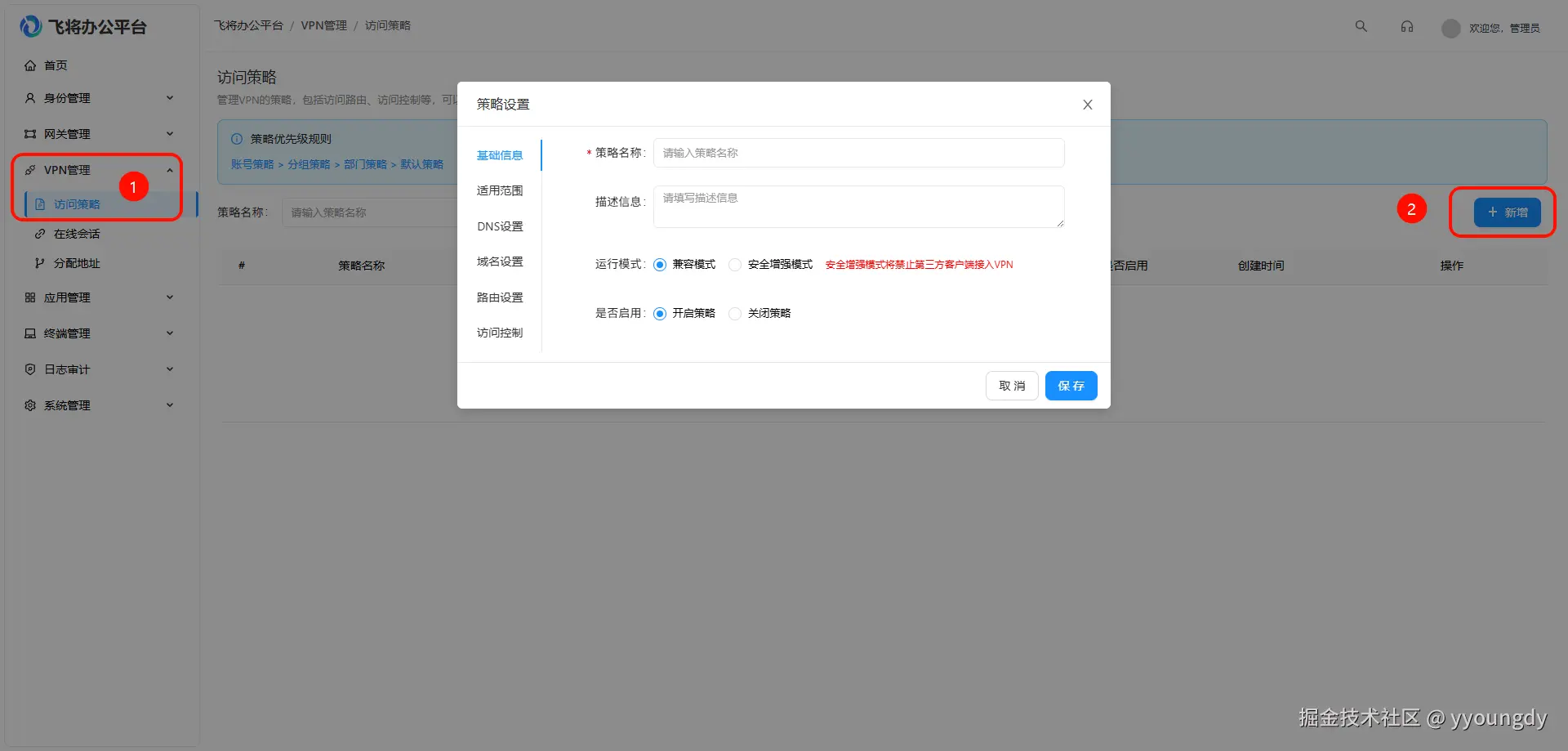Expand the 终端管理 menu chevron
The image size is (1568, 751).
click(170, 333)
